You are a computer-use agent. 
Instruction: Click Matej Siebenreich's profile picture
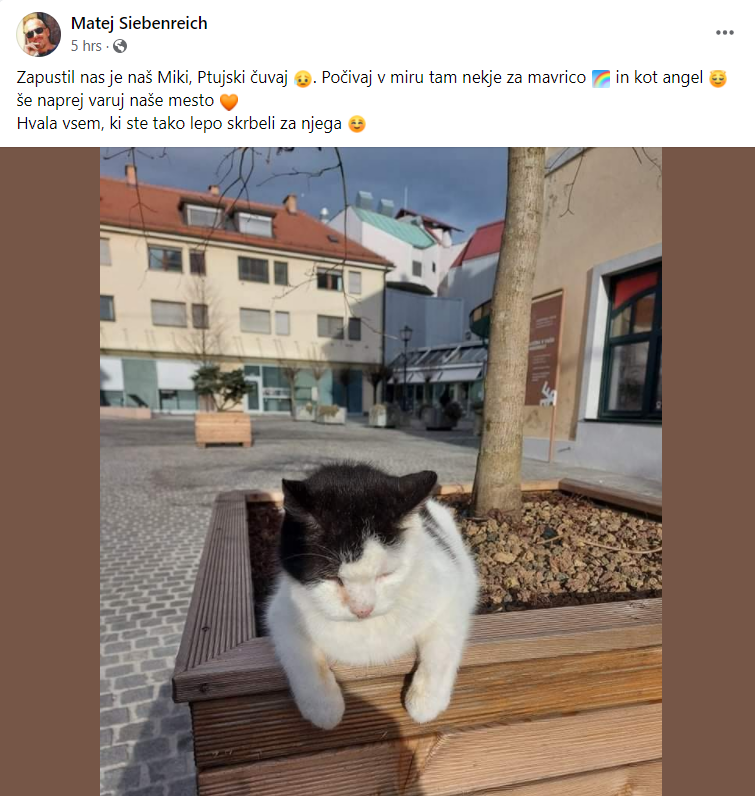(x=38, y=34)
